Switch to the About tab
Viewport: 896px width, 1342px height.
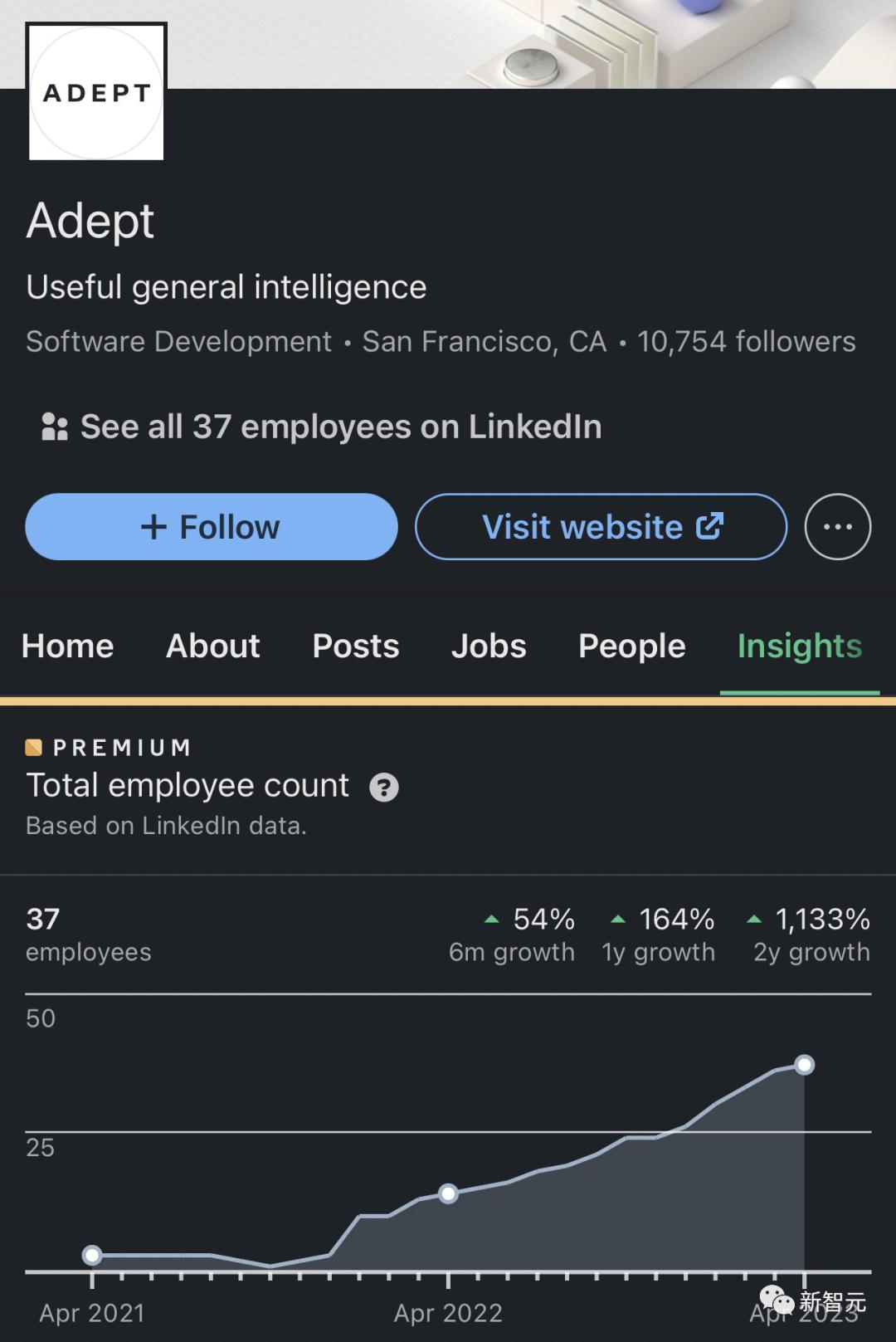pos(213,646)
